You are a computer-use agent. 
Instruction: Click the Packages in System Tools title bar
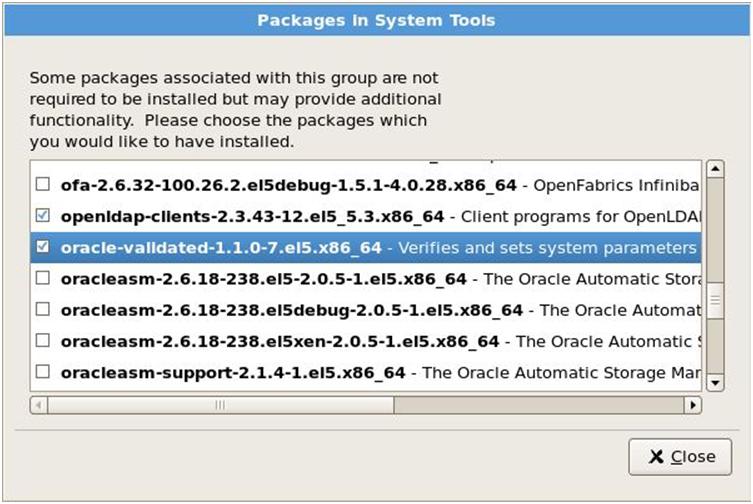point(376,20)
